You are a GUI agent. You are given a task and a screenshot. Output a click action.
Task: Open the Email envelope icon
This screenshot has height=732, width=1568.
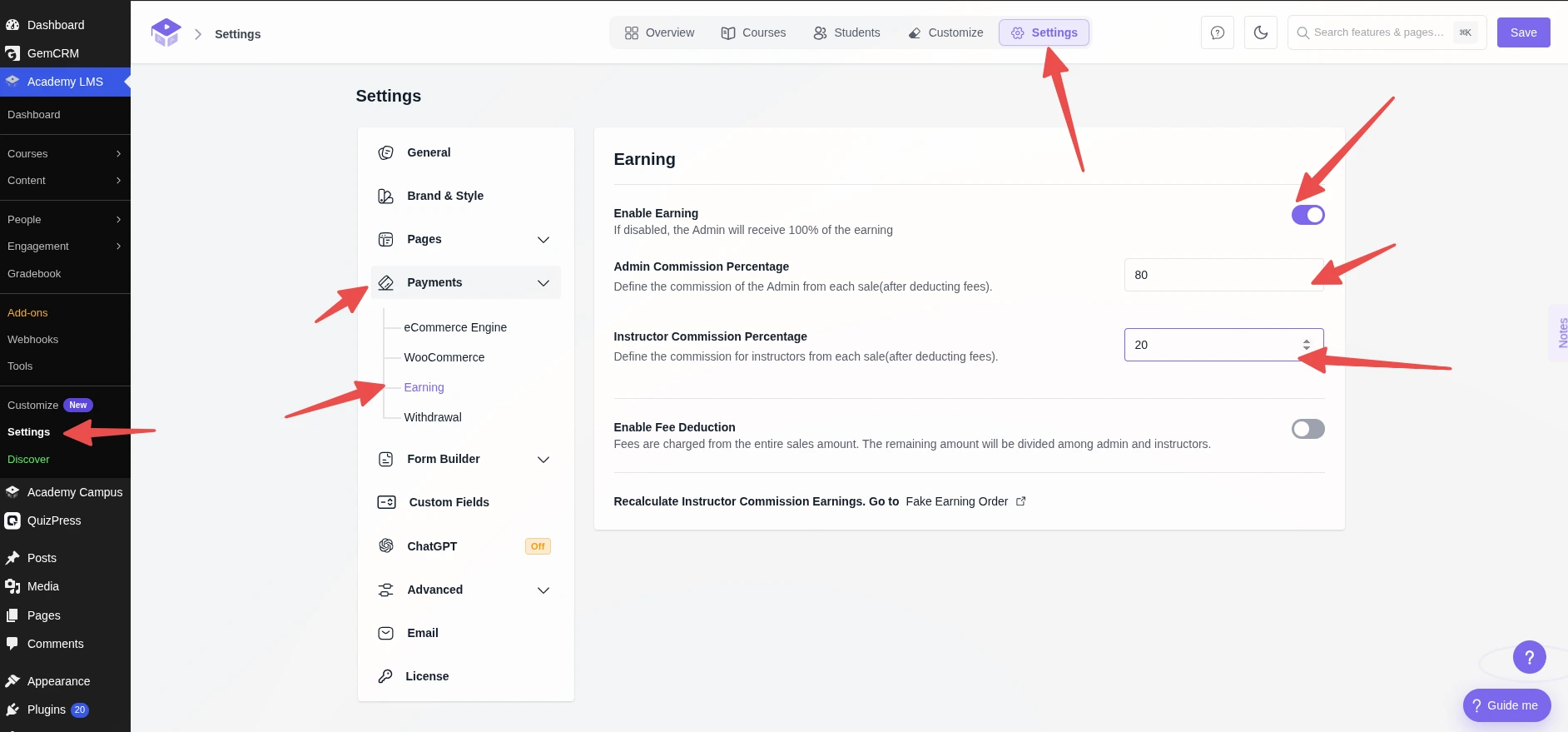[x=385, y=633]
